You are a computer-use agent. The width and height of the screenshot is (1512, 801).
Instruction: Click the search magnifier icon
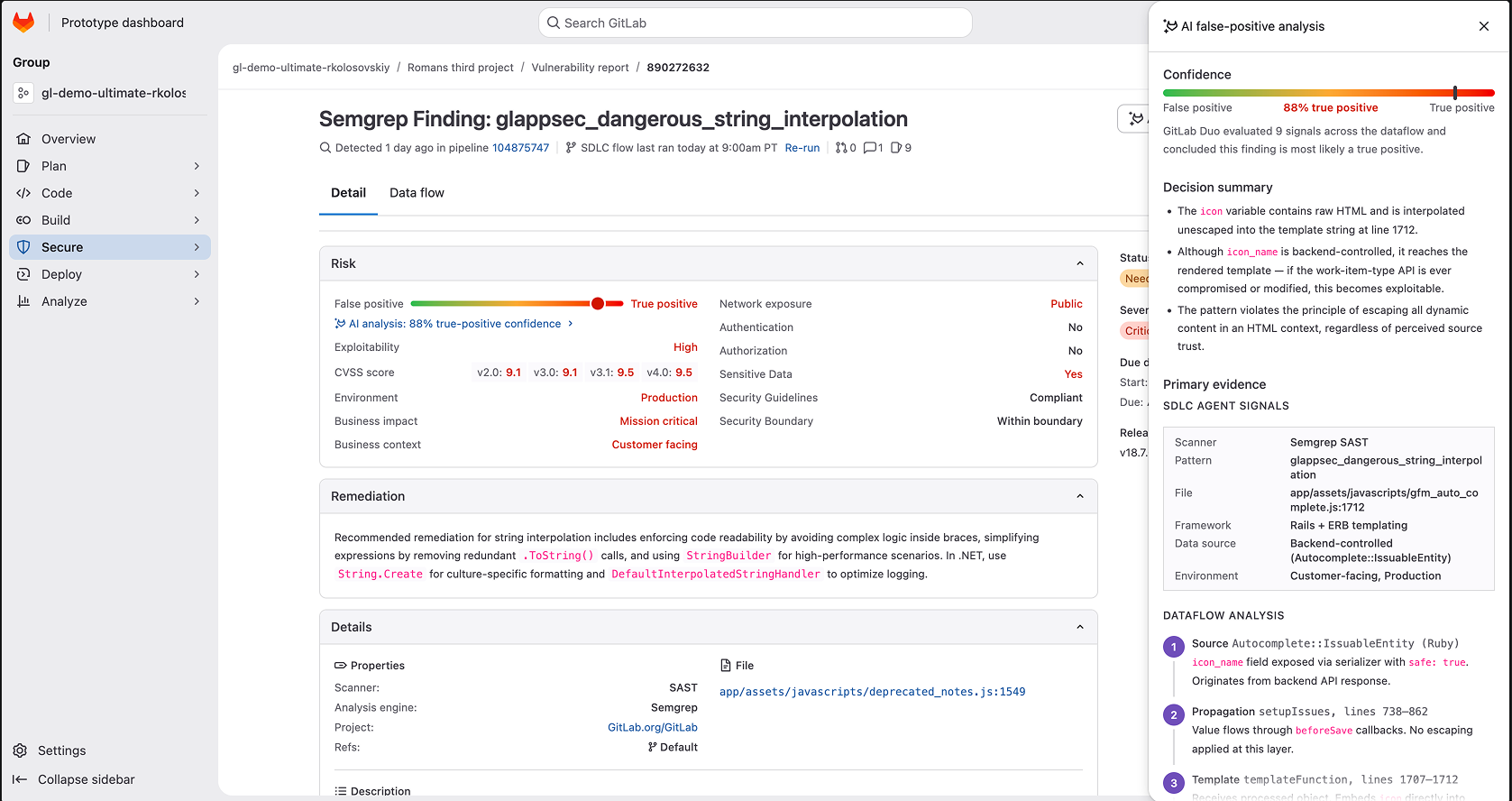554,23
